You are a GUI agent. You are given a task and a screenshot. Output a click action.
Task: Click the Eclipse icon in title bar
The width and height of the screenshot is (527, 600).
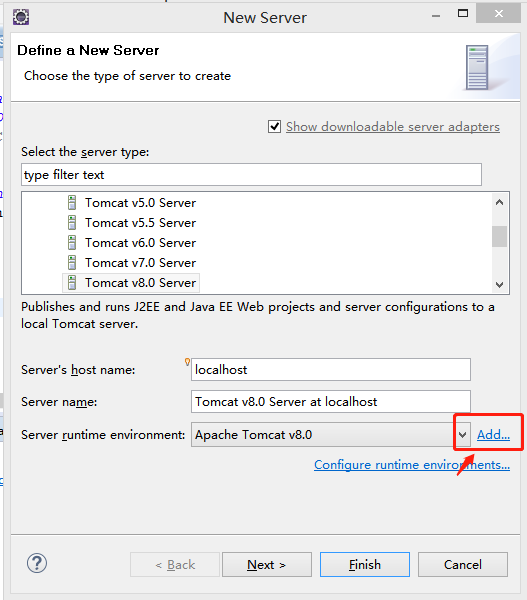pos(21,17)
